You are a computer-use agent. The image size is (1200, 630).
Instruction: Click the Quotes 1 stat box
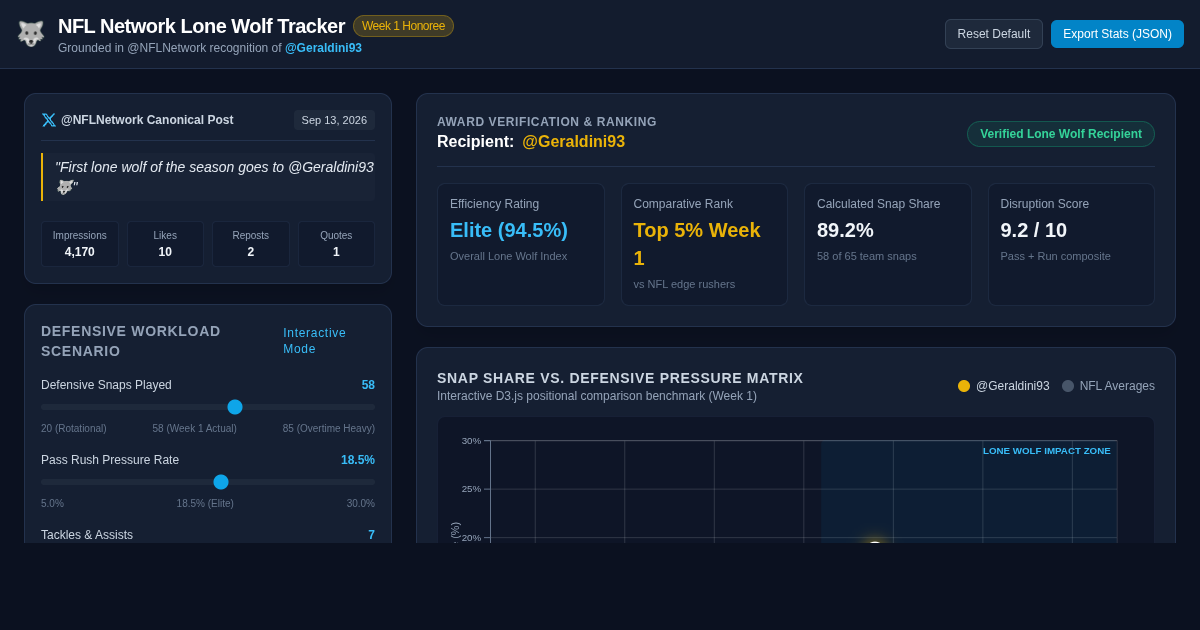click(336, 244)
